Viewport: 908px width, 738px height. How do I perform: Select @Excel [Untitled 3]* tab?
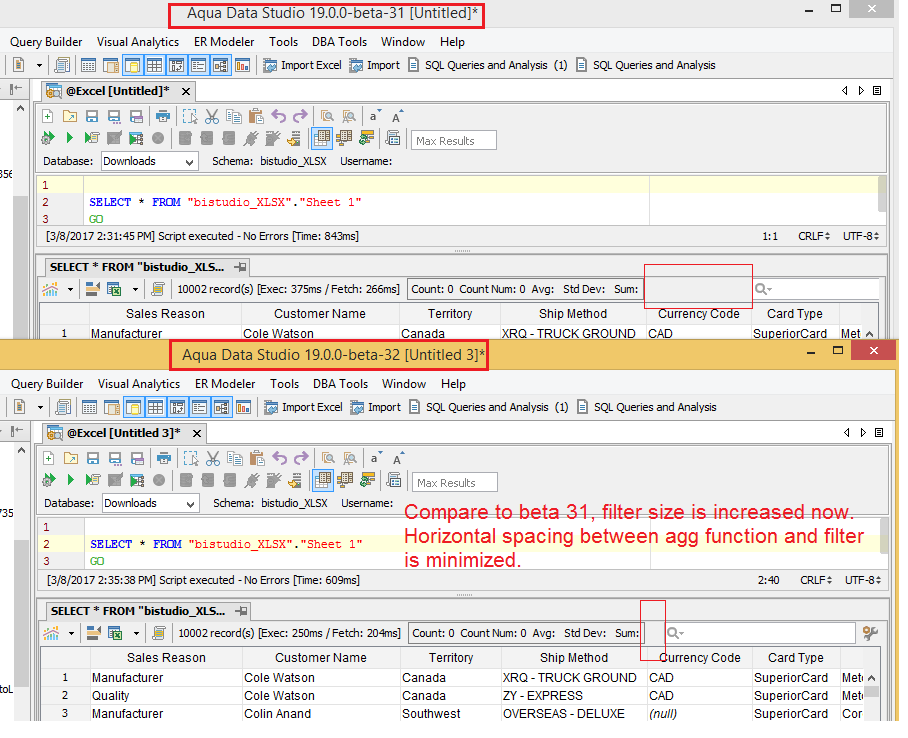pos(123,433)
